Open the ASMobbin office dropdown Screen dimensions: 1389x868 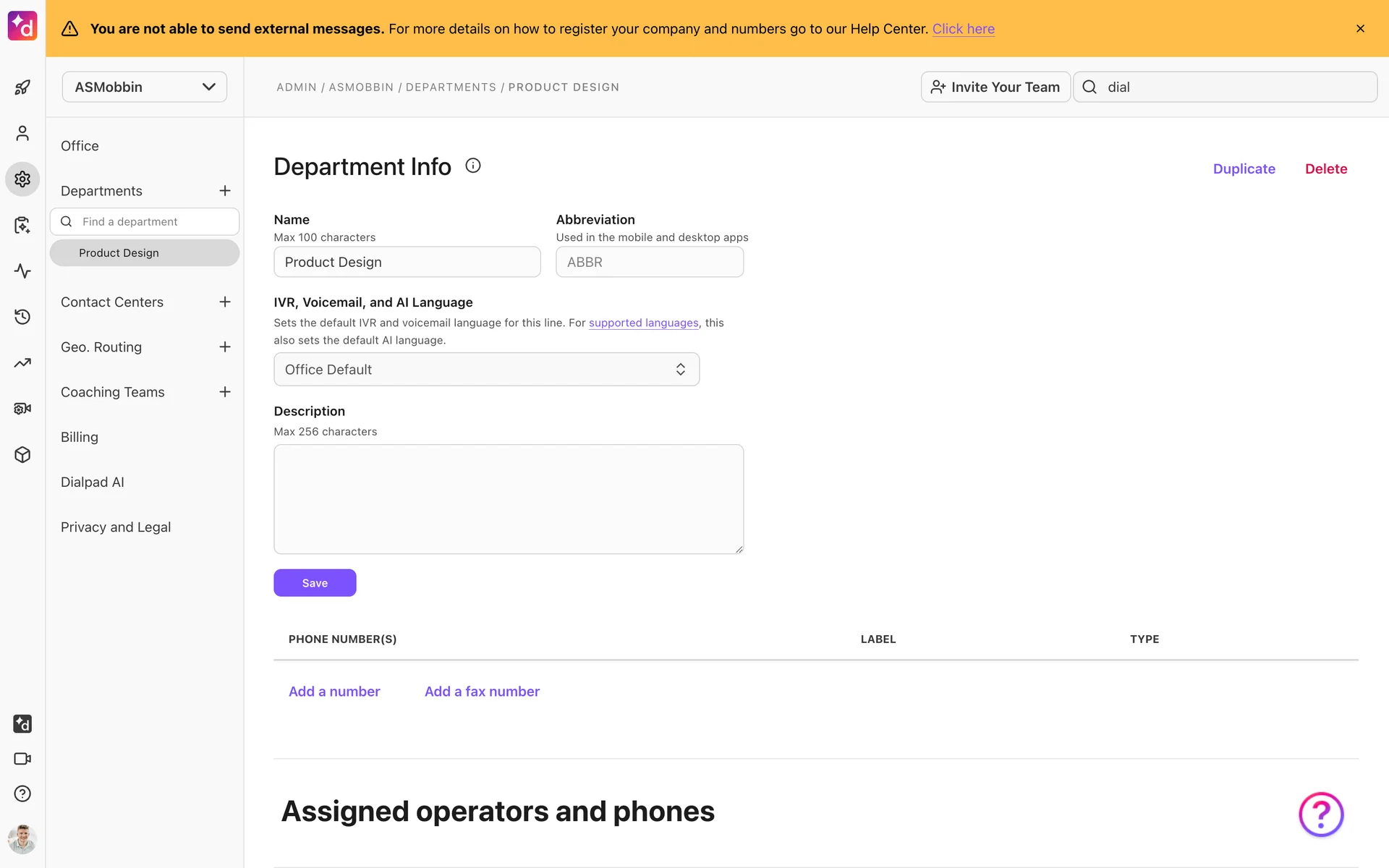tap(145, 87)
